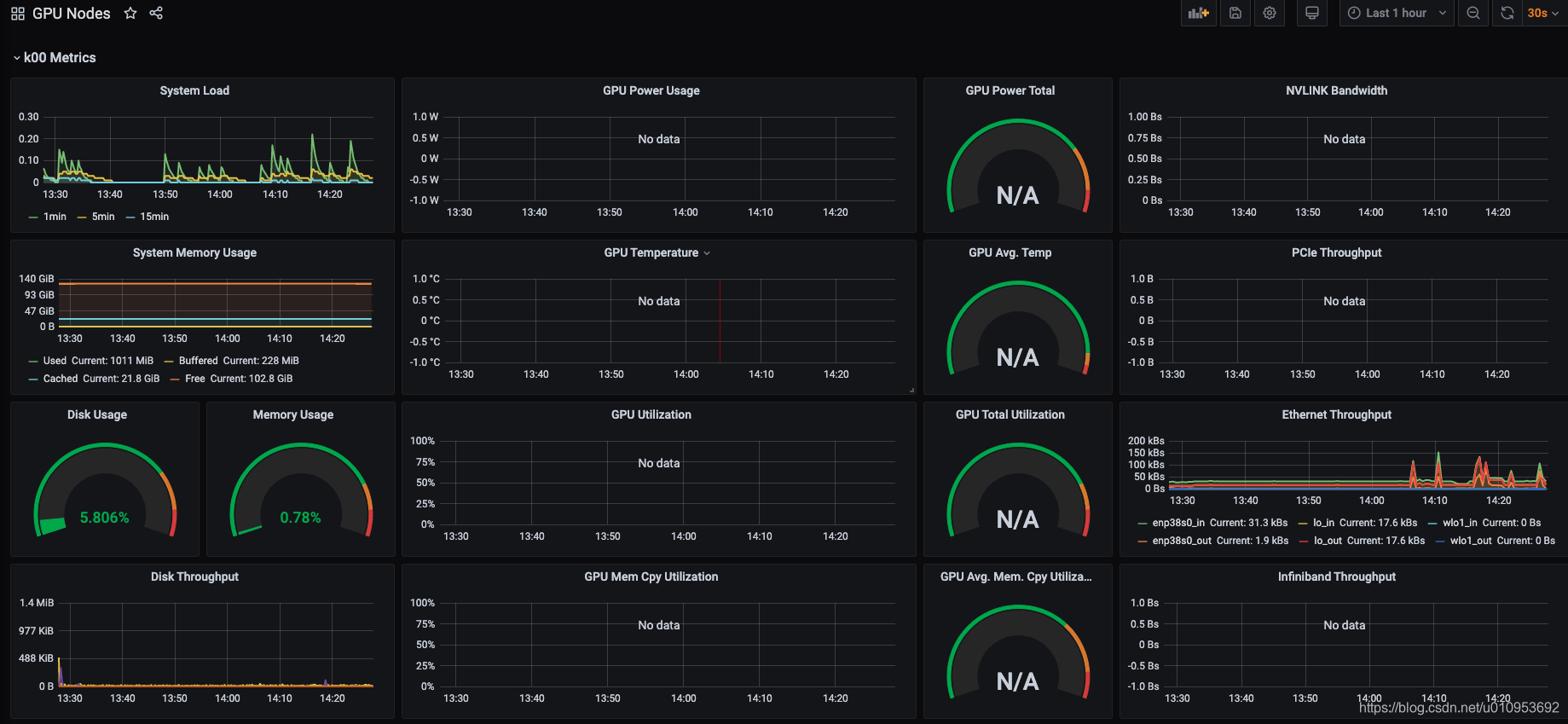Open the GPU Avg. Mem. Cpy Utiliza... panel title
Screen dimensions: 1568x724
(1016, 576)
